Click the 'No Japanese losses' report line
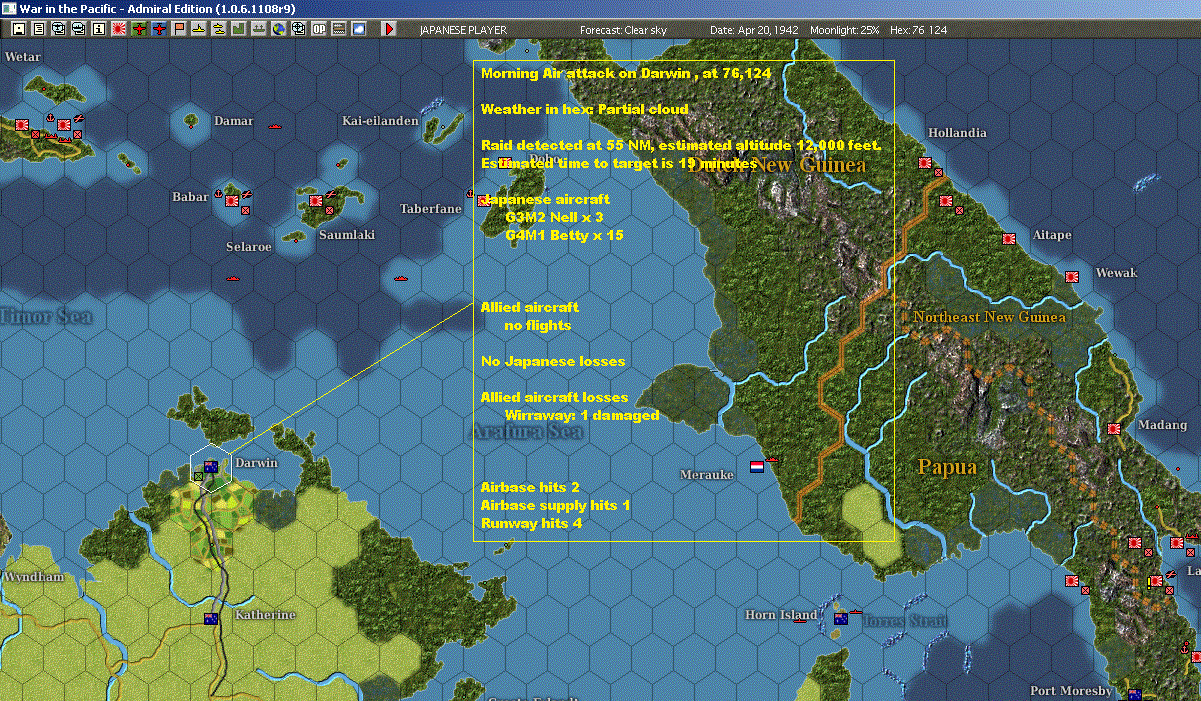The image size is (1201, 701). [553, 361]
